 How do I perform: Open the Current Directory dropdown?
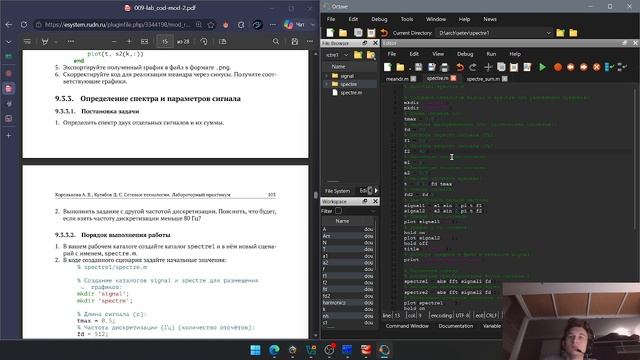(548, 33)
